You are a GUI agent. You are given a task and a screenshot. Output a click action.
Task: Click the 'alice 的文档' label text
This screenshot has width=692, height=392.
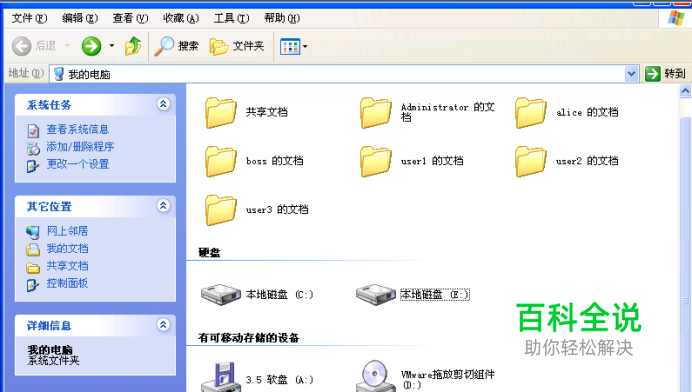(587, 112)
